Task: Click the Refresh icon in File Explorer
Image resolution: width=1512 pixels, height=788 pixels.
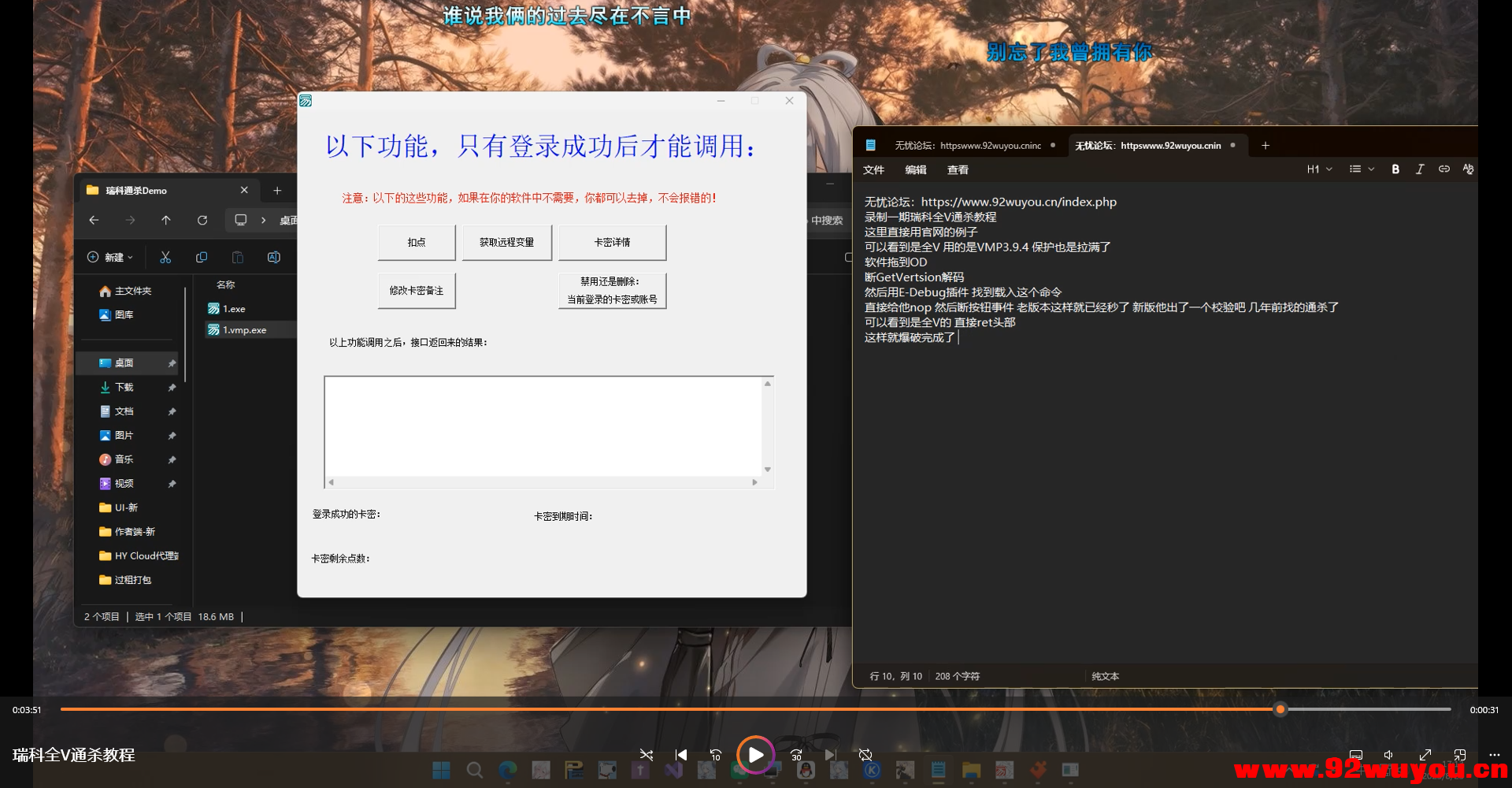Action: coord(202,221)
